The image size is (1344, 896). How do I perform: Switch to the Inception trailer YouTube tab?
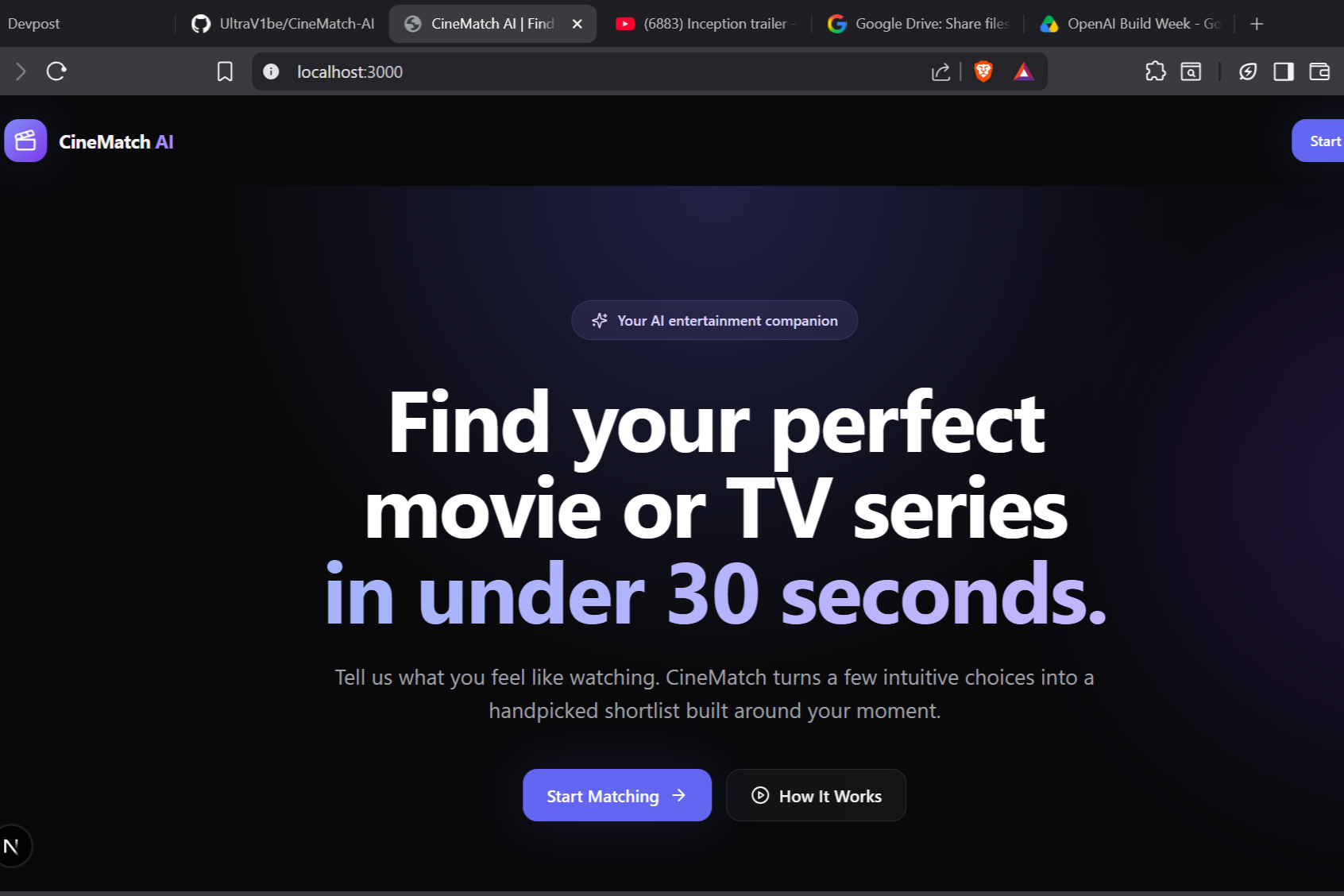pyautogui.click(x=705, y=24)
